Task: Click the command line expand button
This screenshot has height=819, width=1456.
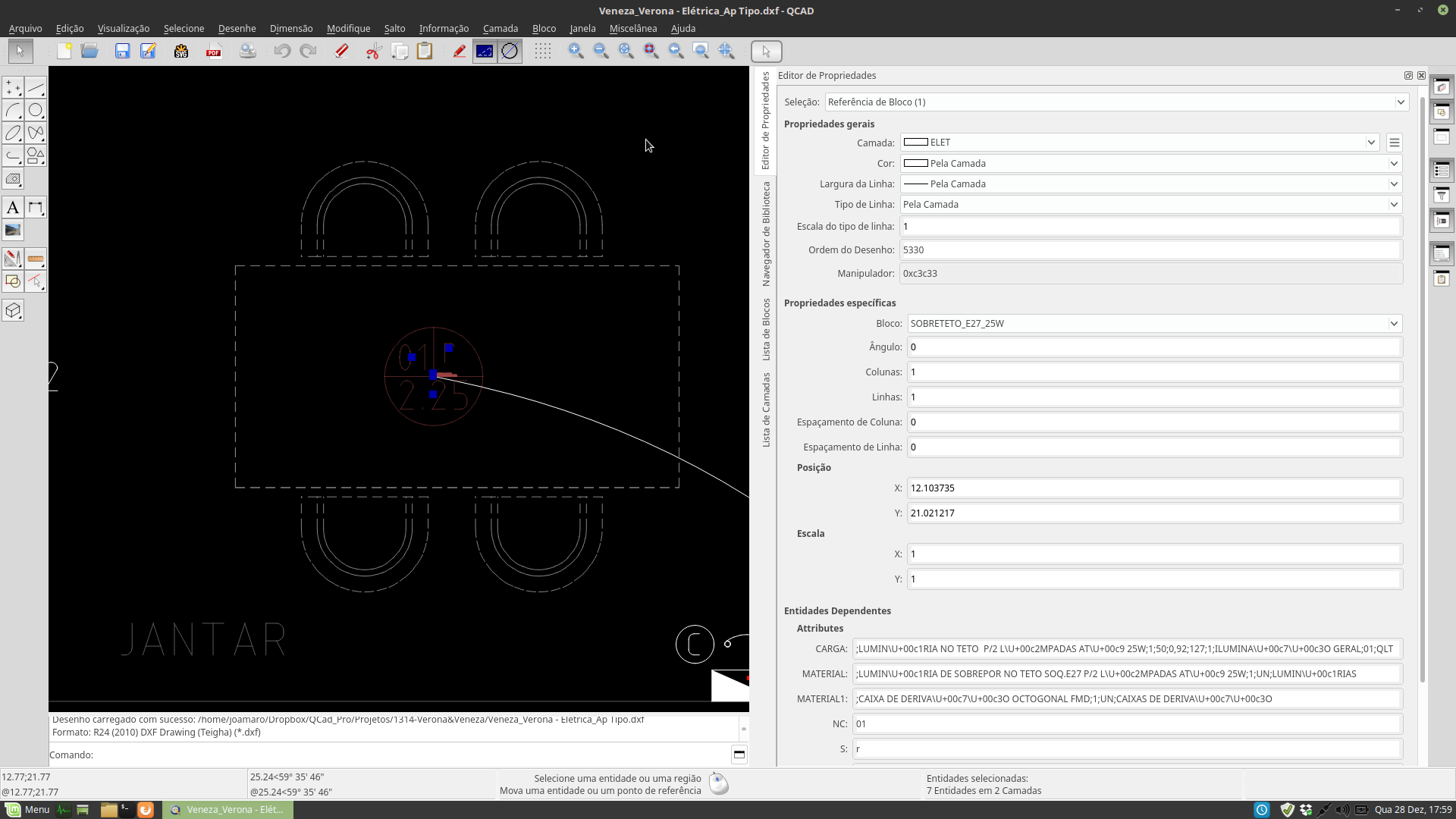Action: click(x=739, y=755)
